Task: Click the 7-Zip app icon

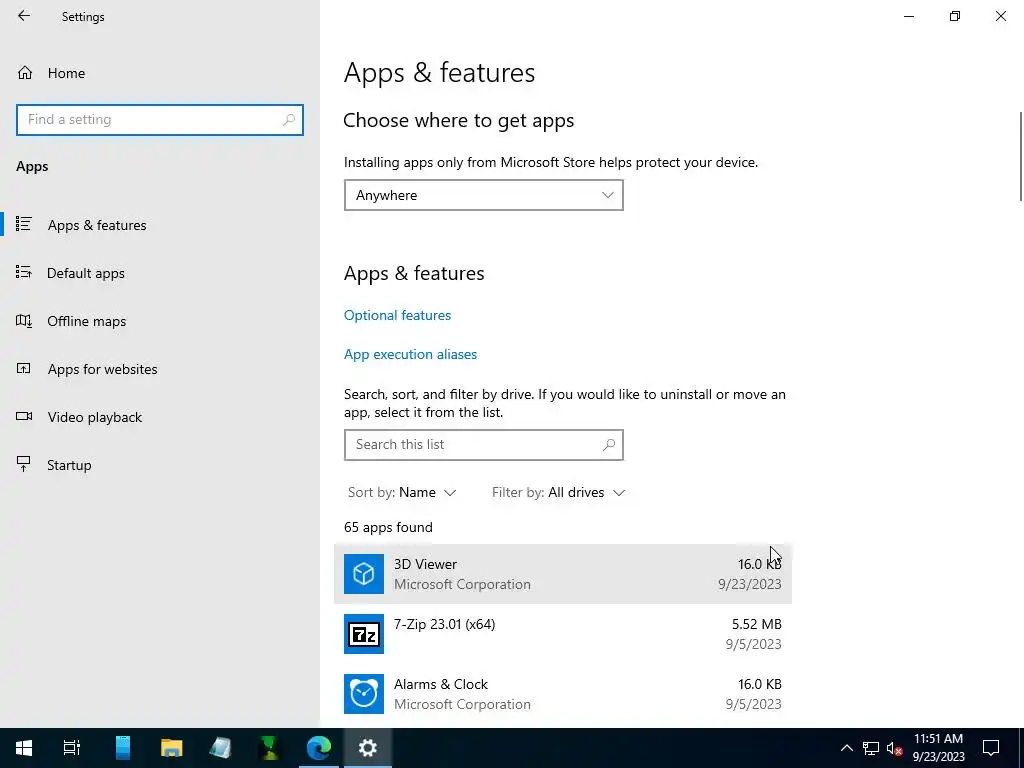Action: pyautogui.click(x=364, y=634)
